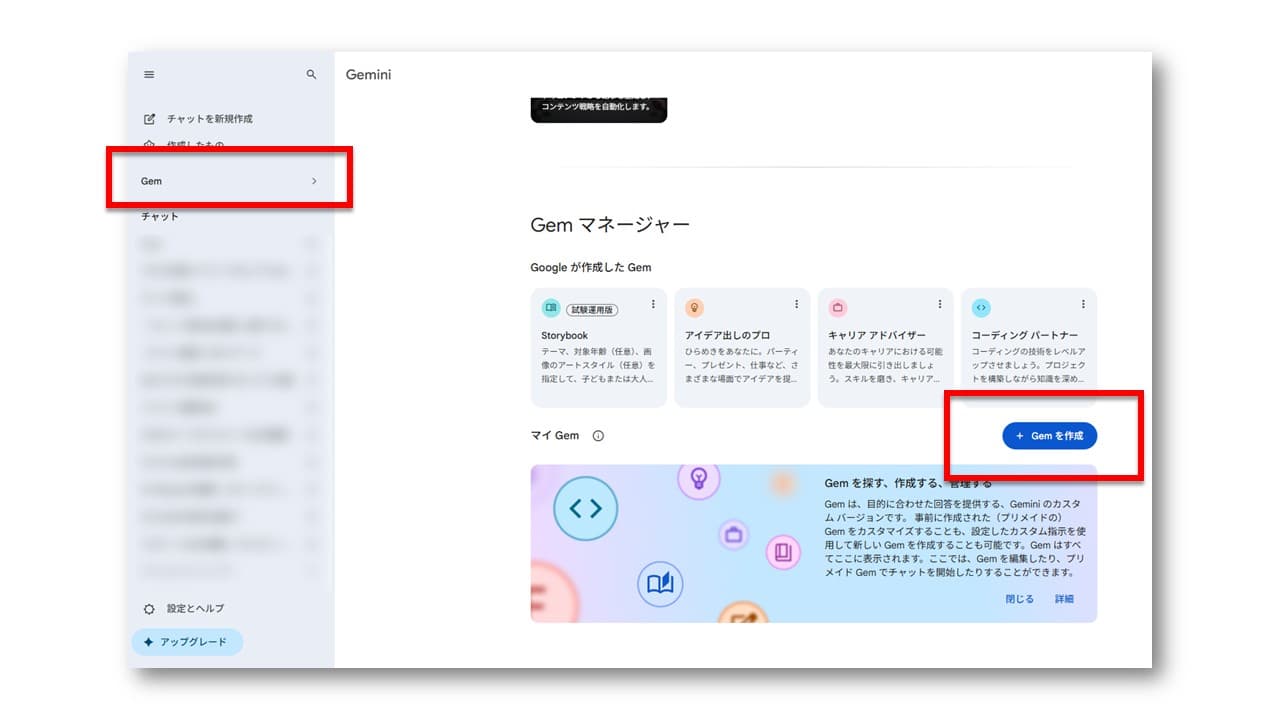Open 設定とヘルプ via the gear icon
This screenshot has width=1280, height=720.
click(x=149, y=608)
